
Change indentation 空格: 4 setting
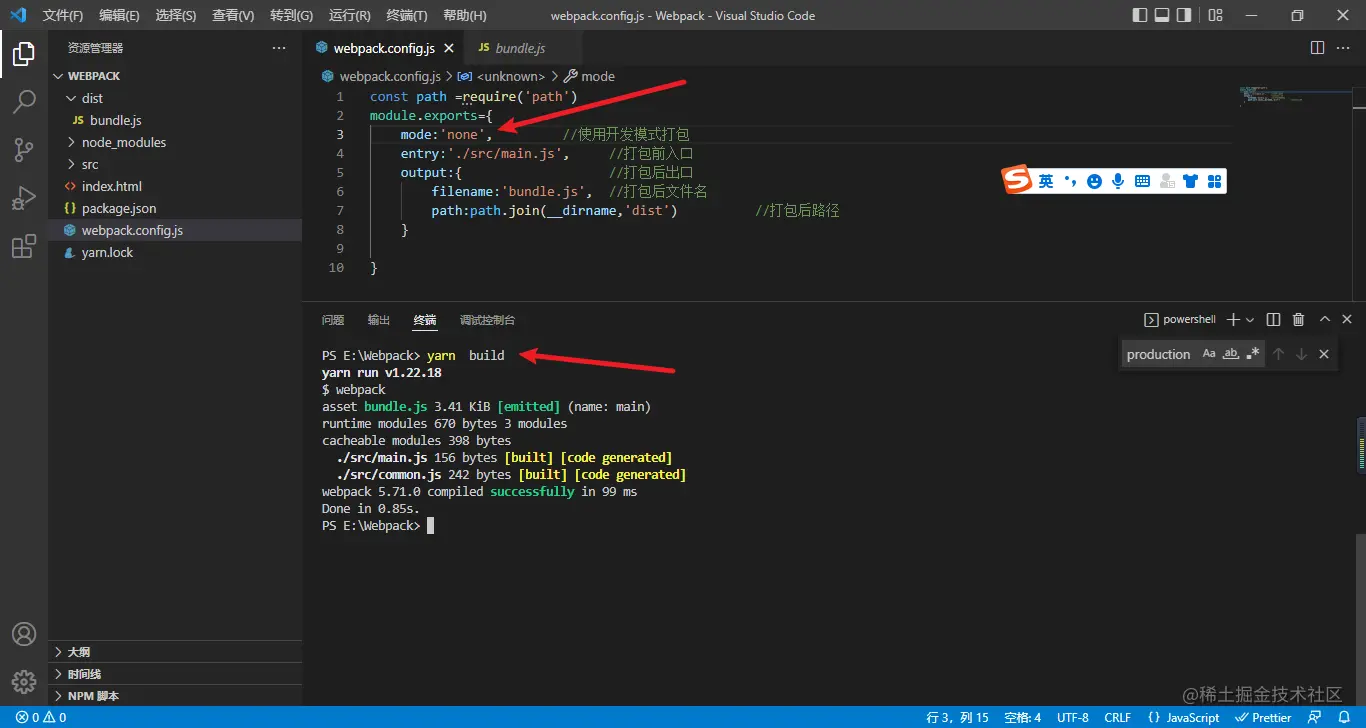1022,717
